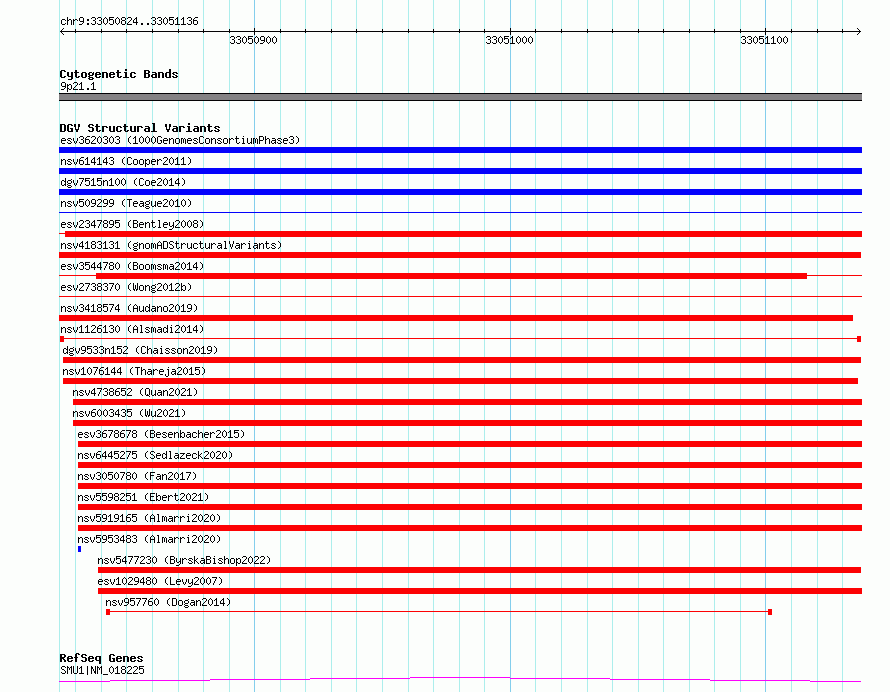Open esv2347895 (Bentley2008) label
Screen dimensions: 890x692
tap(132, 224)
